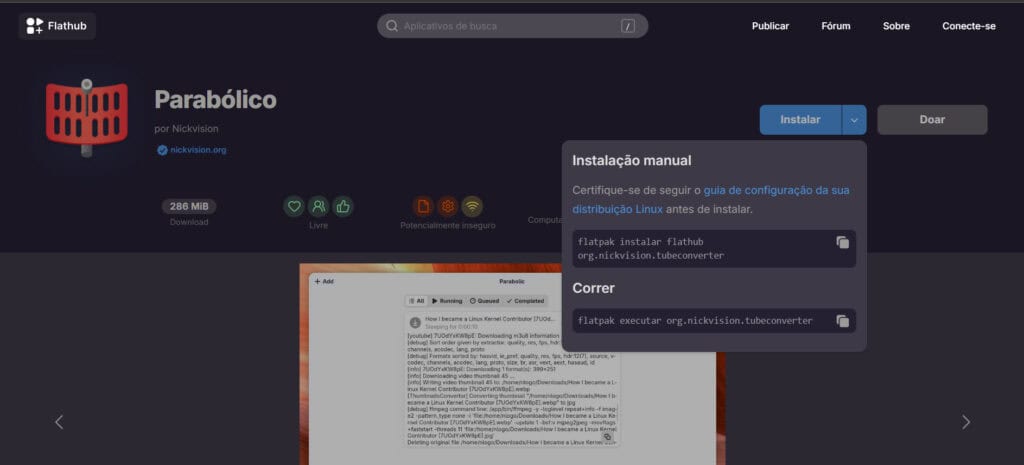Show previous screenshot with left arrow
This screenshot has width=1024, height=465.
(59, 422)
